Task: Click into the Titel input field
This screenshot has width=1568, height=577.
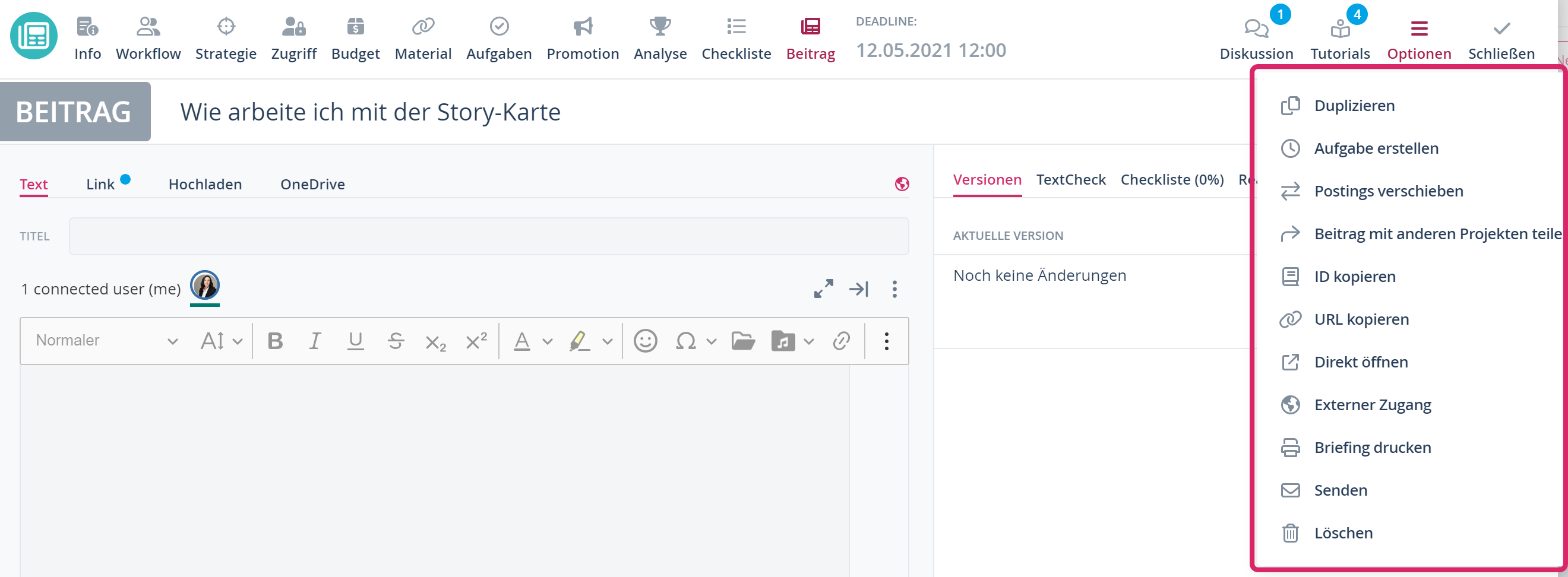Action: click(488, 236)
